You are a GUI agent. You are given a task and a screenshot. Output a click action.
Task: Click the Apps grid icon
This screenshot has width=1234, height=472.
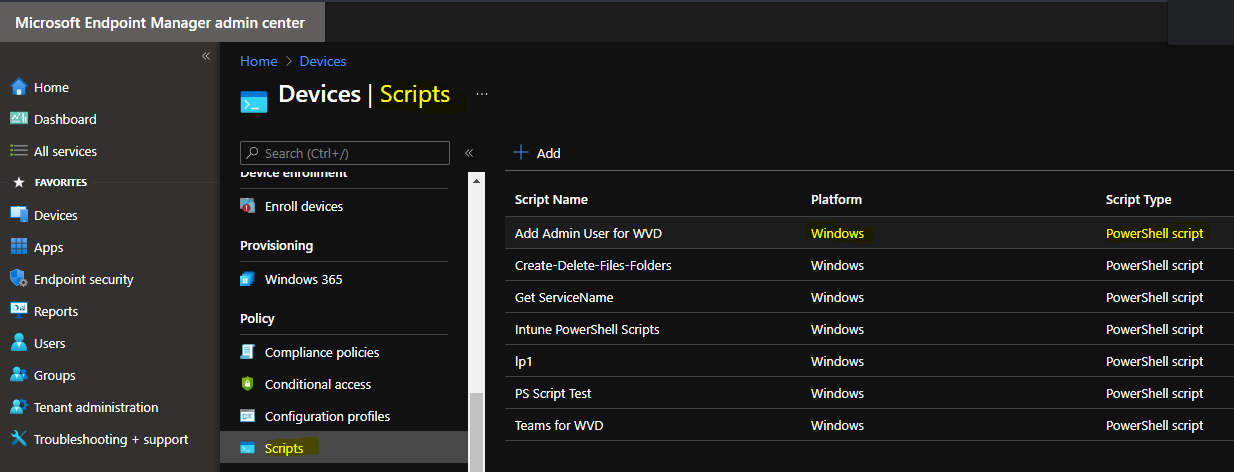18,247
